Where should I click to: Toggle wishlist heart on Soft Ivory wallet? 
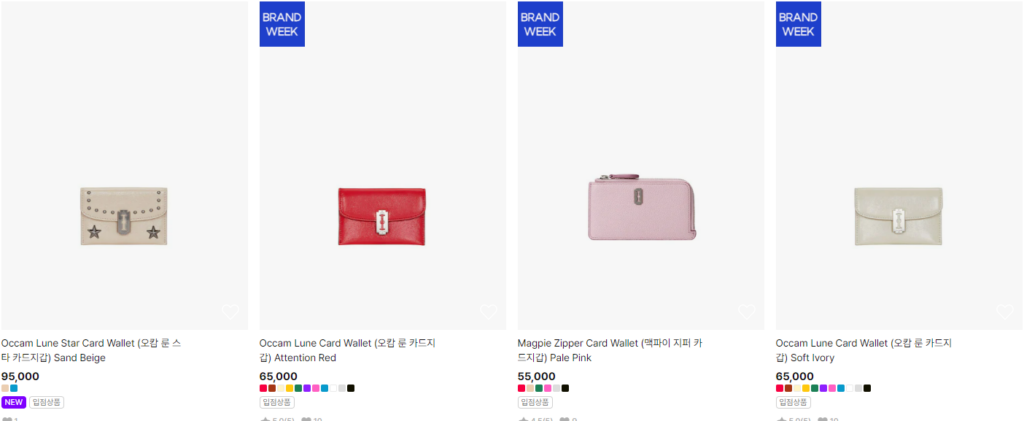pos(1004,312)
